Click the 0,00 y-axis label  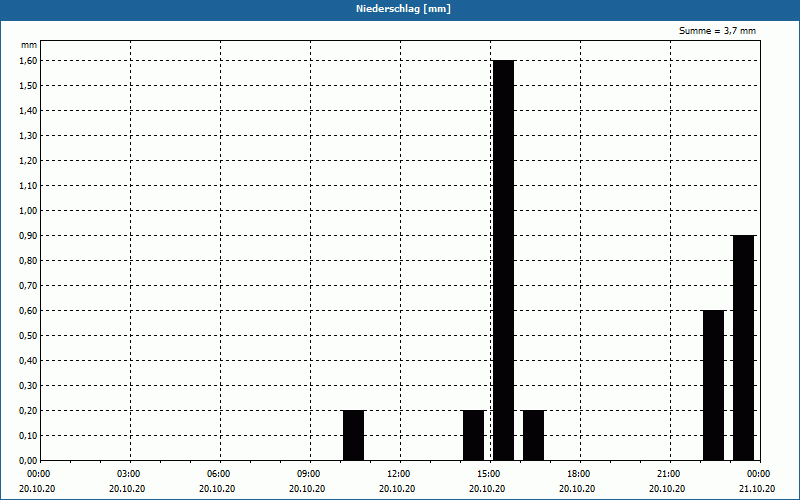(x=28, y=461)
